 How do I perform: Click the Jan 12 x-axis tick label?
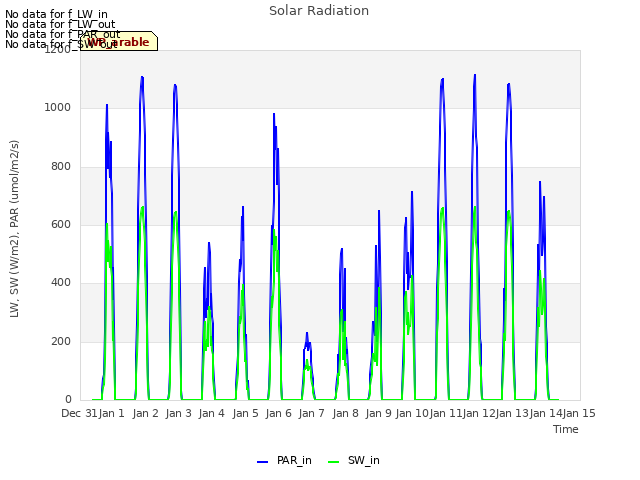click(x=479, y=413)
